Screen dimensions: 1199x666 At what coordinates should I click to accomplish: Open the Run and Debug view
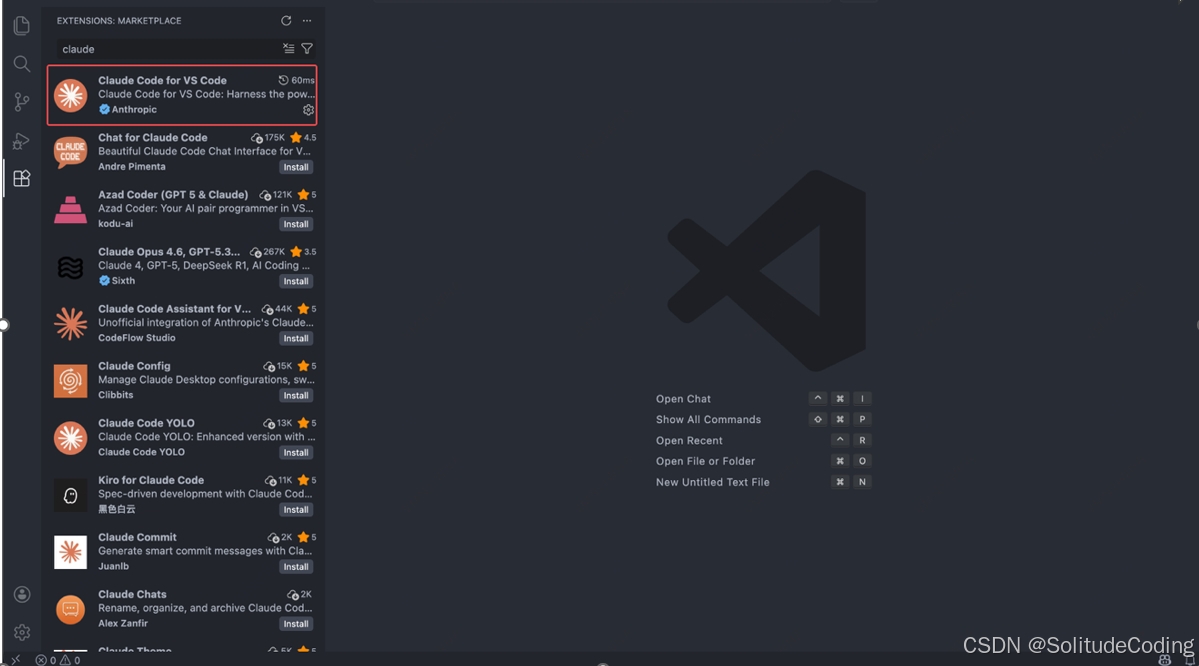pyautogui.click(x=21, y=141)
